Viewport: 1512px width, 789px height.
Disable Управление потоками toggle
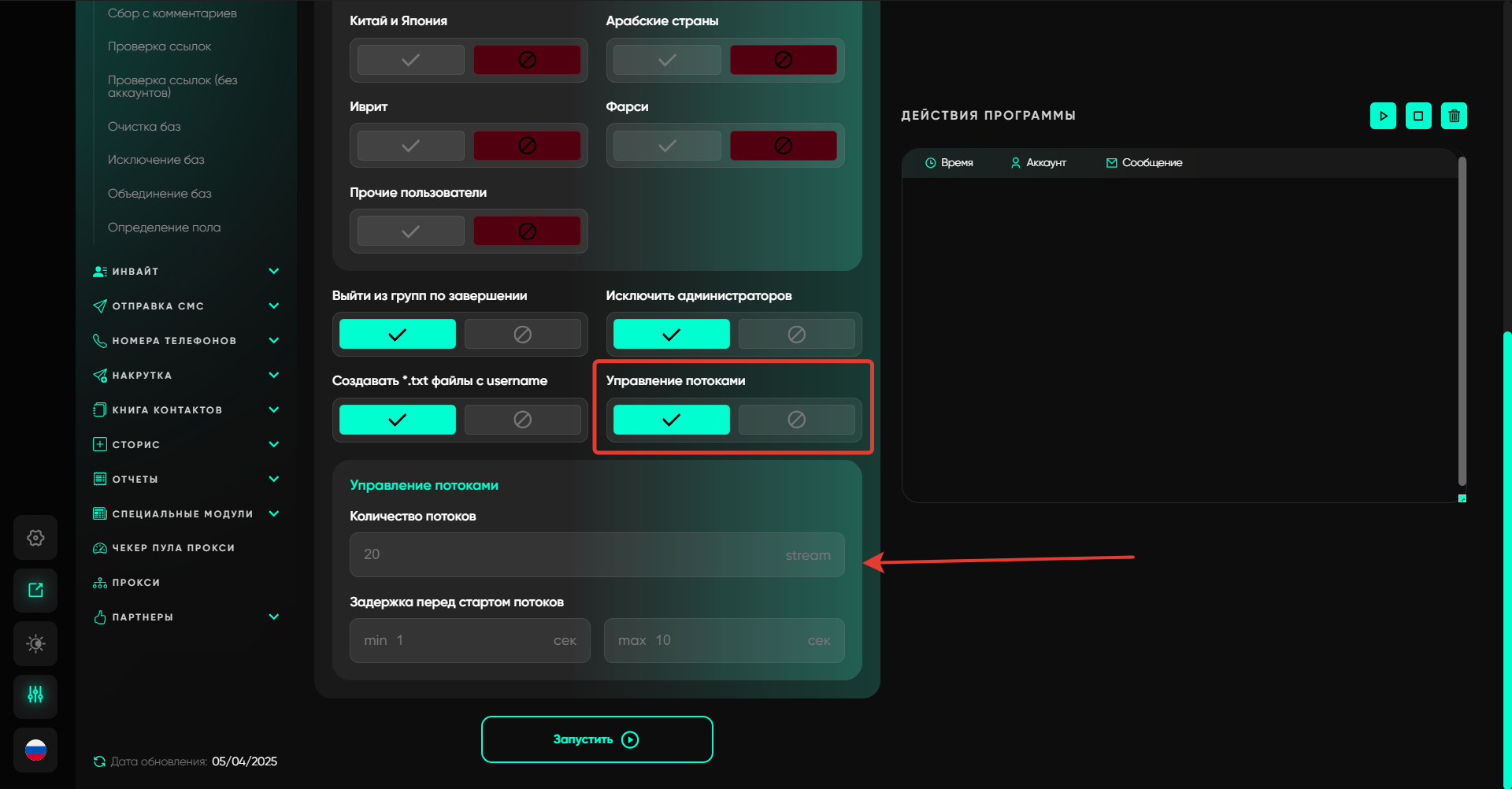pos(796,420)
